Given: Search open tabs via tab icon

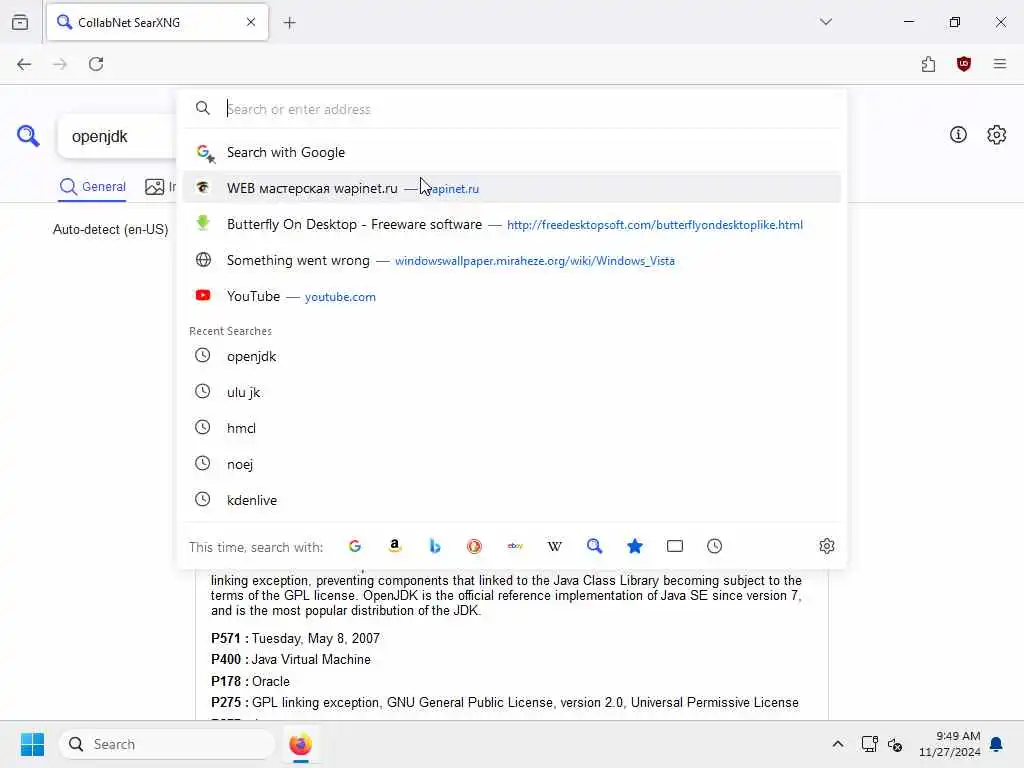Looking at the screenshot, I should (675, 546).
